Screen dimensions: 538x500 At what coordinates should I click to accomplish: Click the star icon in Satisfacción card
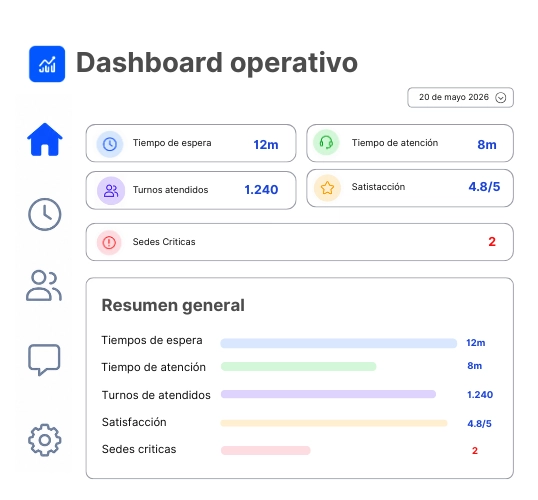pyautogui.click(x=327, y=188)
